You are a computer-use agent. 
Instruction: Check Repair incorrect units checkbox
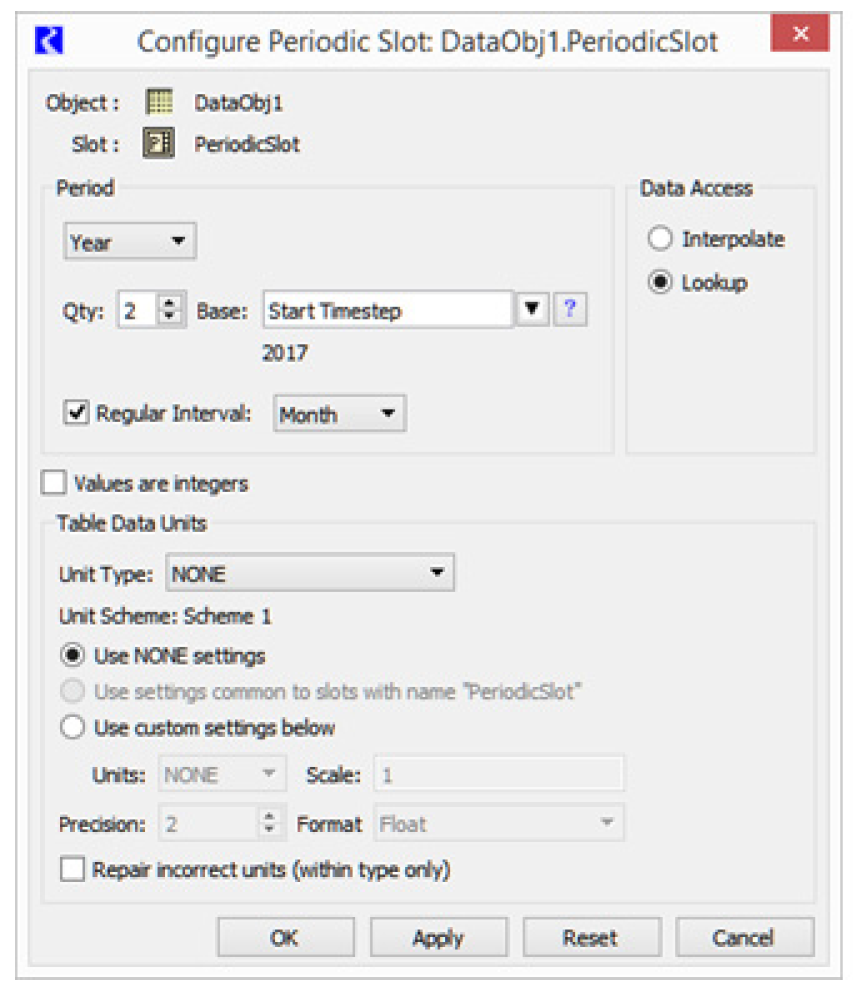(72, 869)
